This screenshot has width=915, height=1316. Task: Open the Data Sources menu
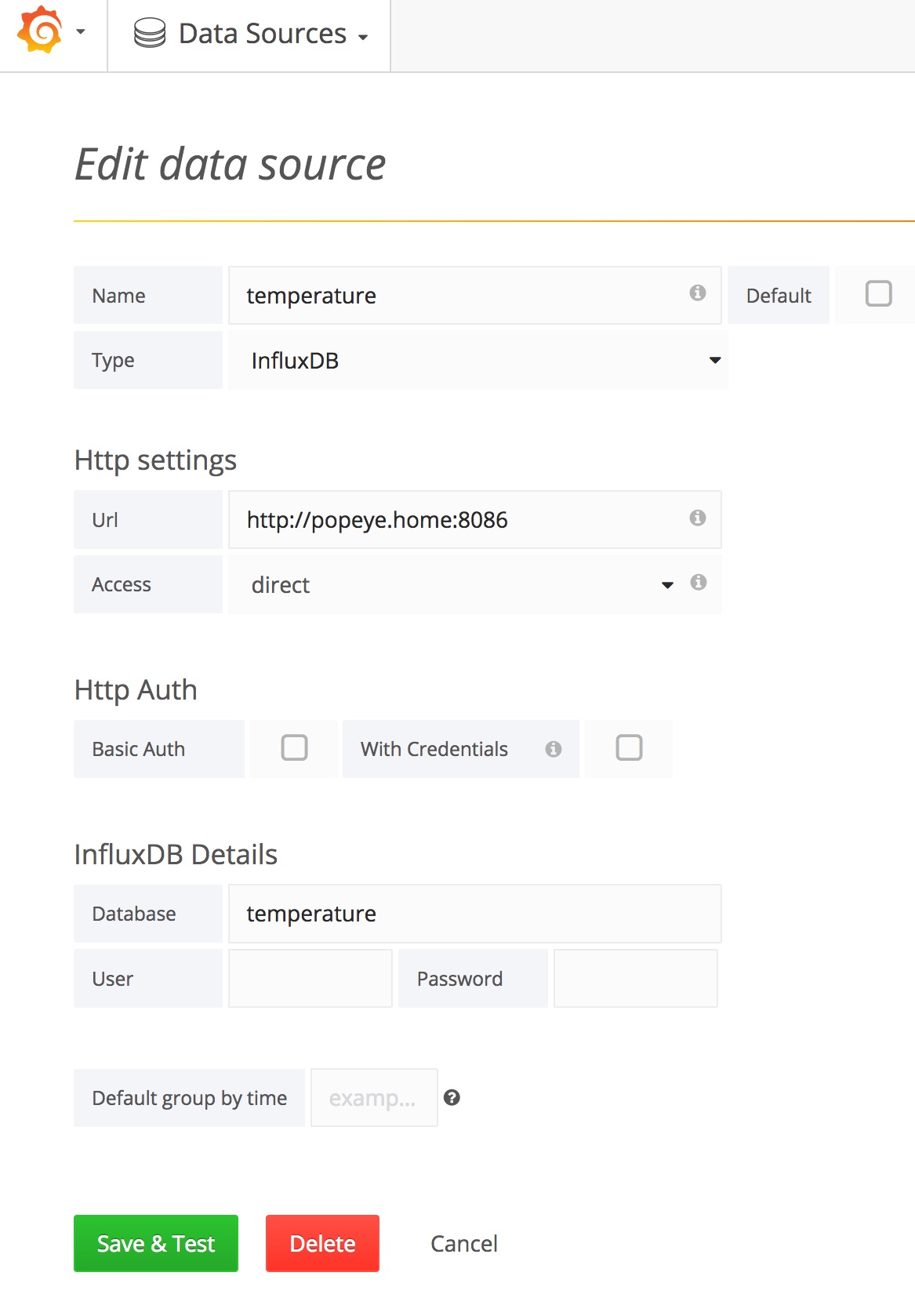(x=251, y=34)
